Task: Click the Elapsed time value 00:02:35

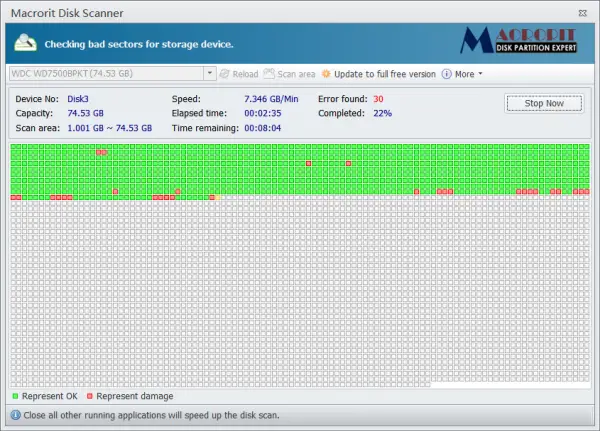Action: (262, 113)
